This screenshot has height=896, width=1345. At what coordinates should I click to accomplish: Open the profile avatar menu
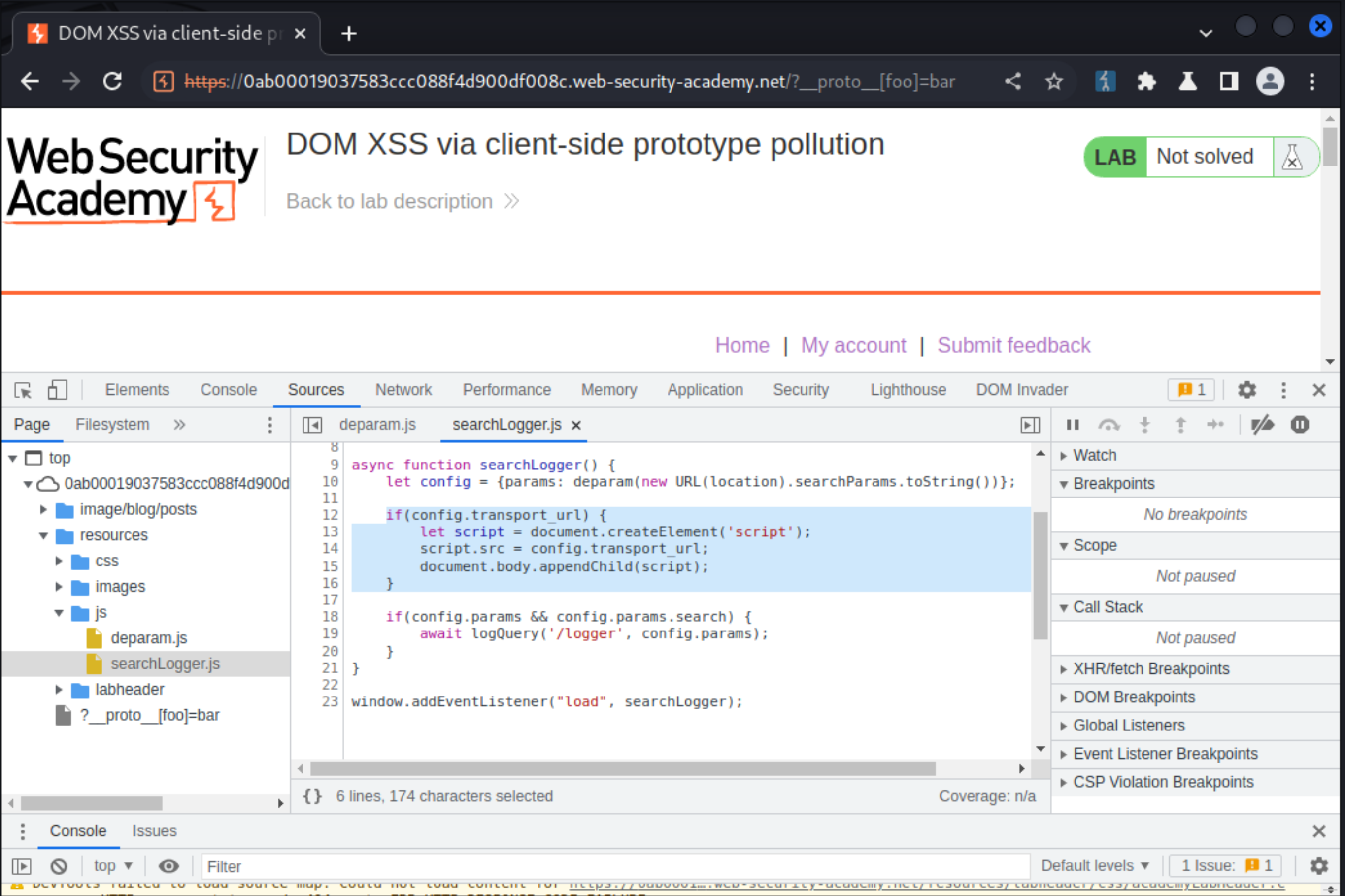click(x=1270, y=82)
